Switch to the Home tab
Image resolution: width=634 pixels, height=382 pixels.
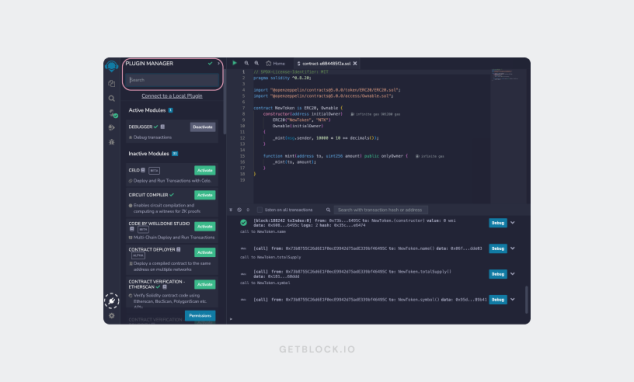click(x=275, y=63)
